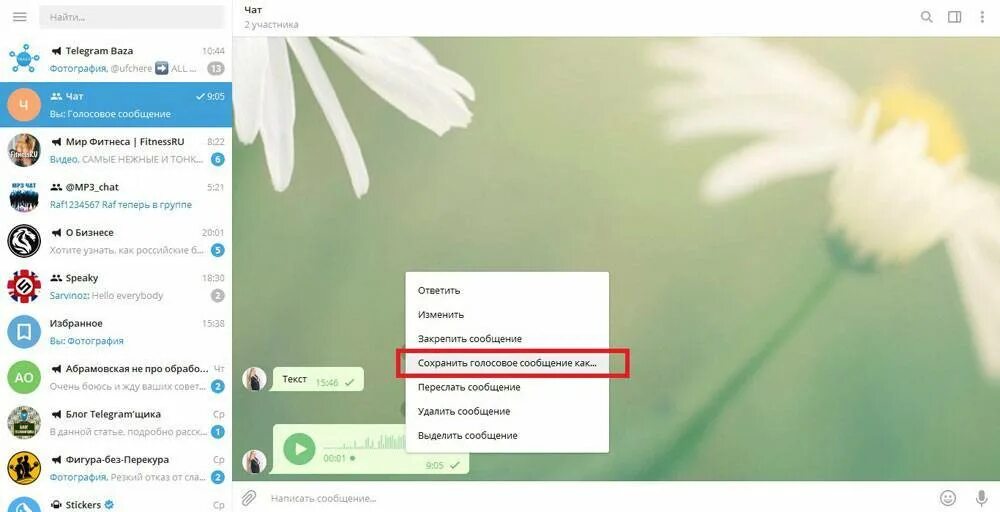Click 2 участника in chat header

click(271, 25)
